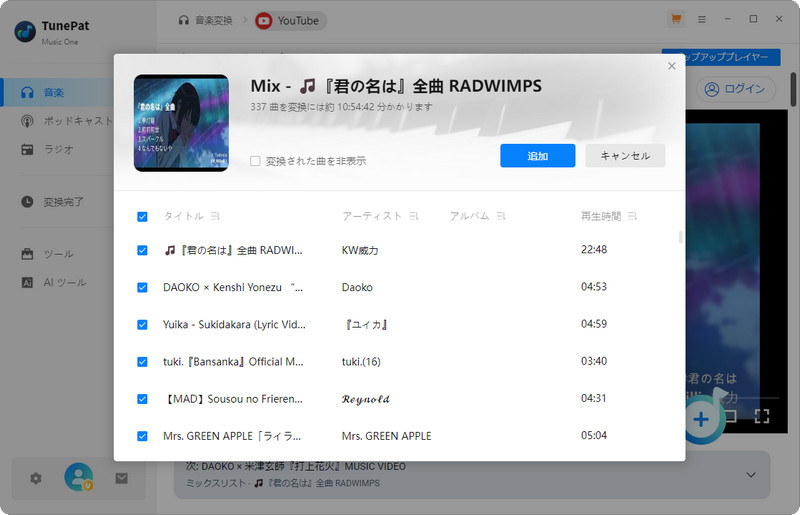Screen dimensions: 800x515
Task: Click duration 22:48
Action: coord(594,250)
